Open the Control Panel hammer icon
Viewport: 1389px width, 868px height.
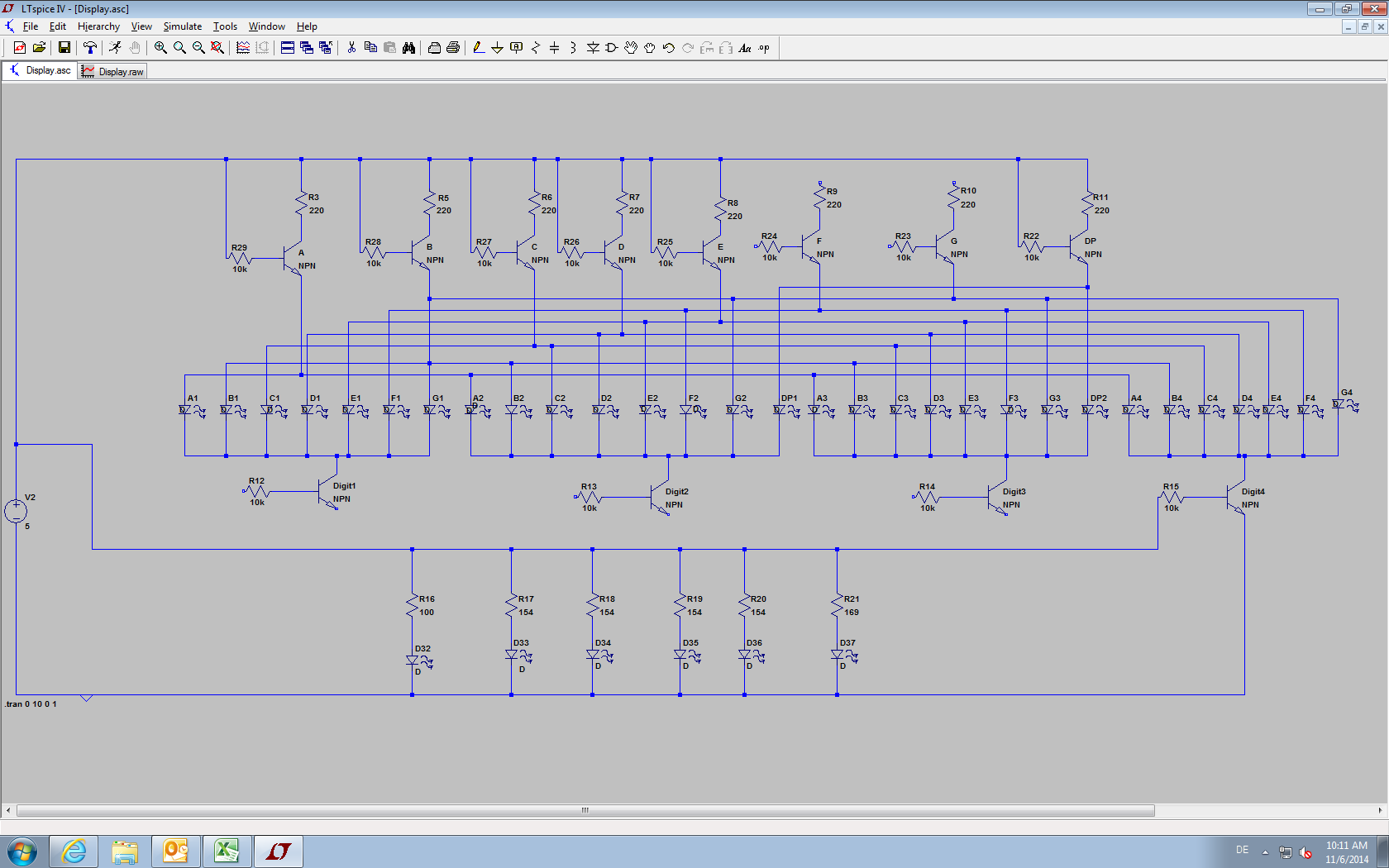coord(90,48)
